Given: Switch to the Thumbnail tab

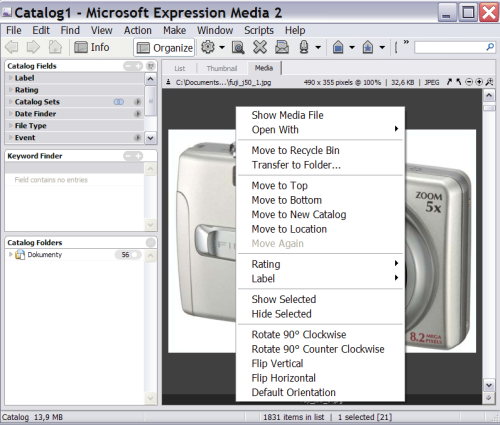Looking at the screenshot, I should tap(222, 68).
